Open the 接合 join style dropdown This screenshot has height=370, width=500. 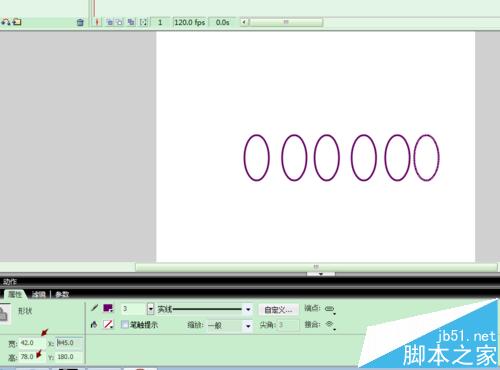pyautogui.click(x=330, y=325)
